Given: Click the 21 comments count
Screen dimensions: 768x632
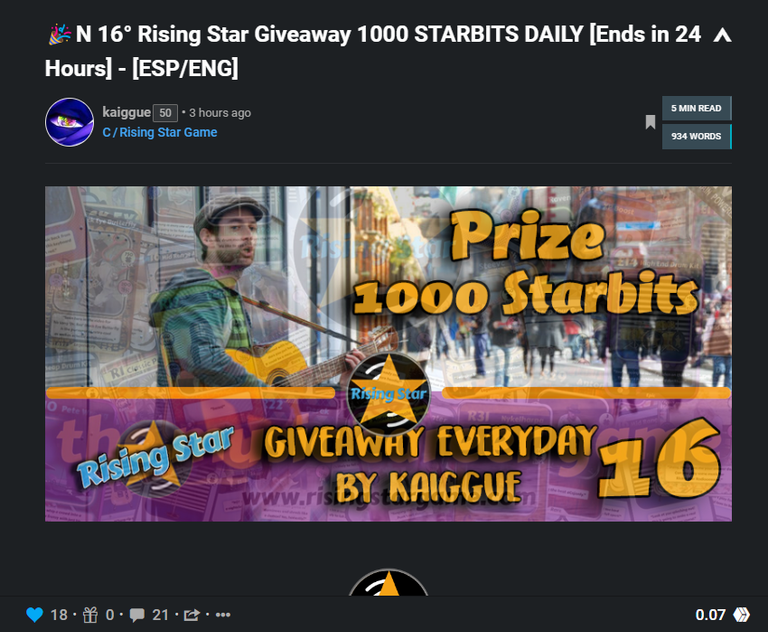Looking at the screenshot, I should (160, 615).
